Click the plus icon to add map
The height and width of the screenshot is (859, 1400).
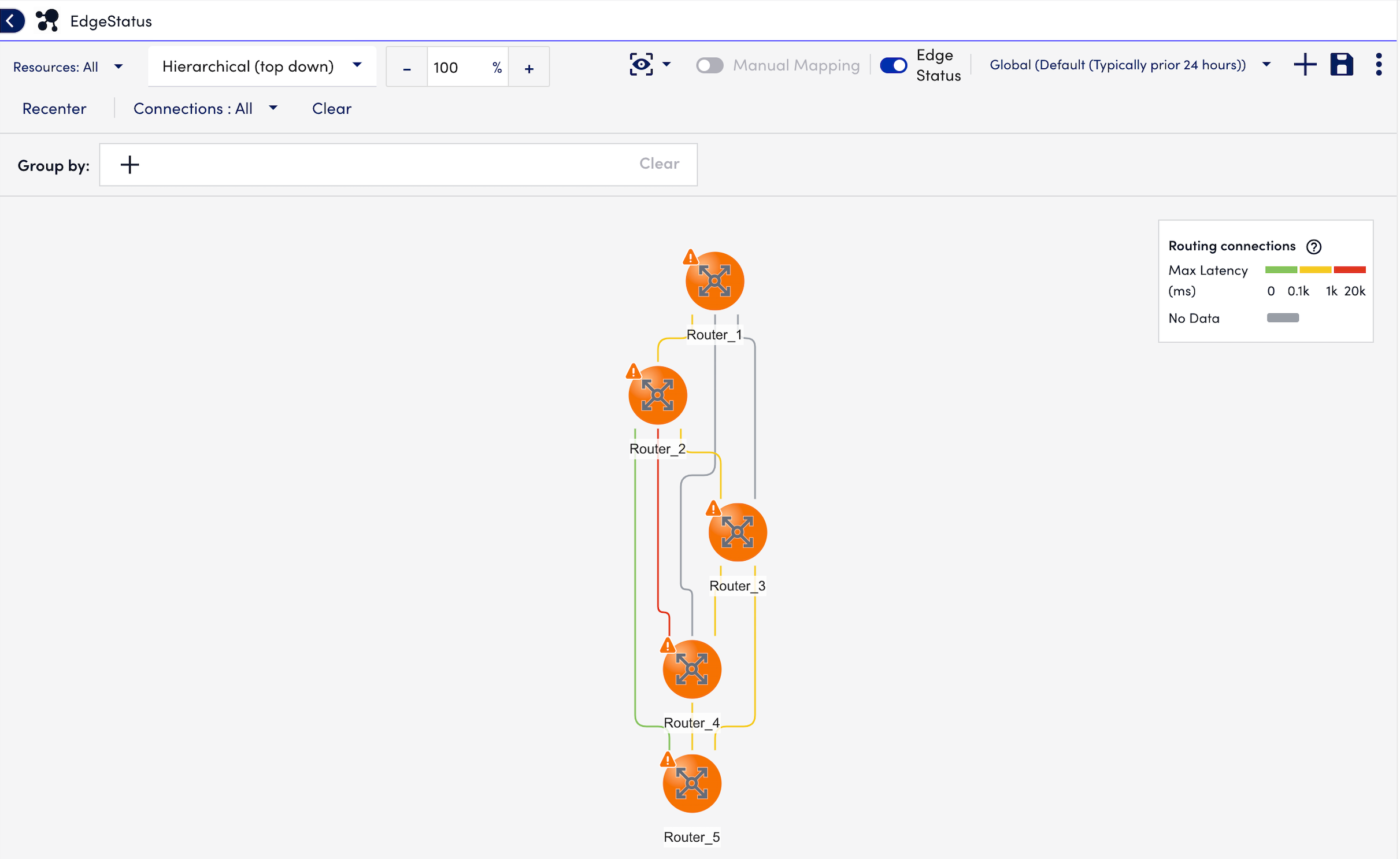1305,64
